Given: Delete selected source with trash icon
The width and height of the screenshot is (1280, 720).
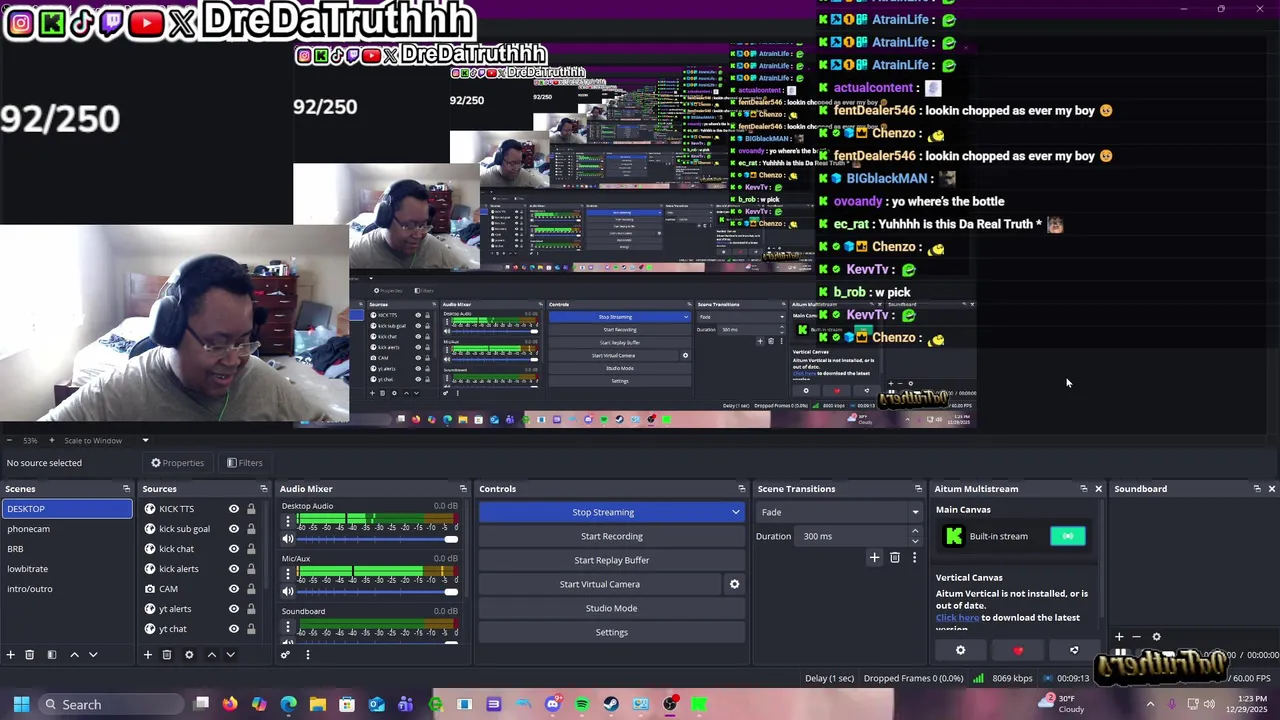Looking at the screenshot, I should tap(167, 655).
